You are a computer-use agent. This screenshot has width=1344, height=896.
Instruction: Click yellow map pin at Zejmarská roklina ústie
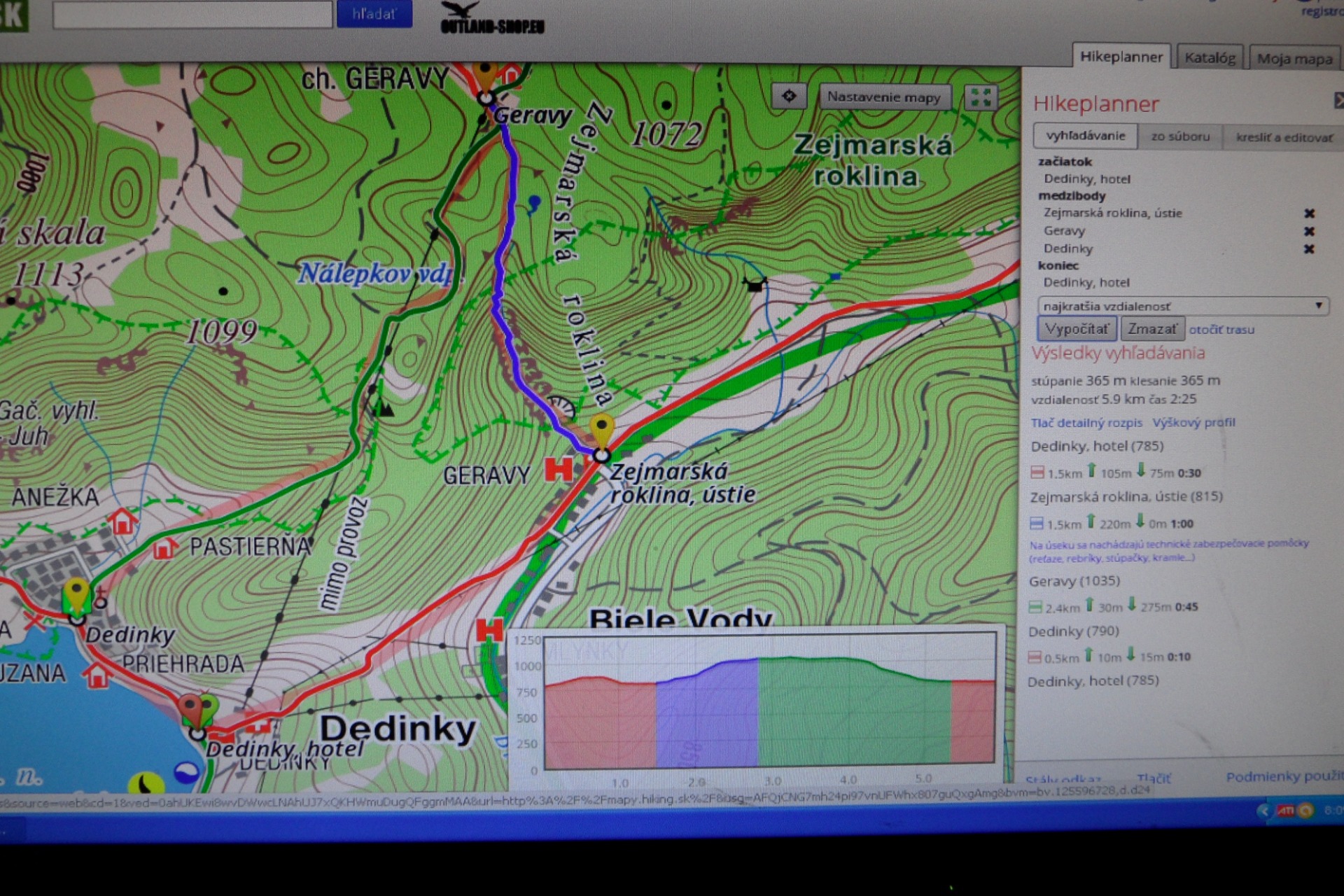(601, 428)
